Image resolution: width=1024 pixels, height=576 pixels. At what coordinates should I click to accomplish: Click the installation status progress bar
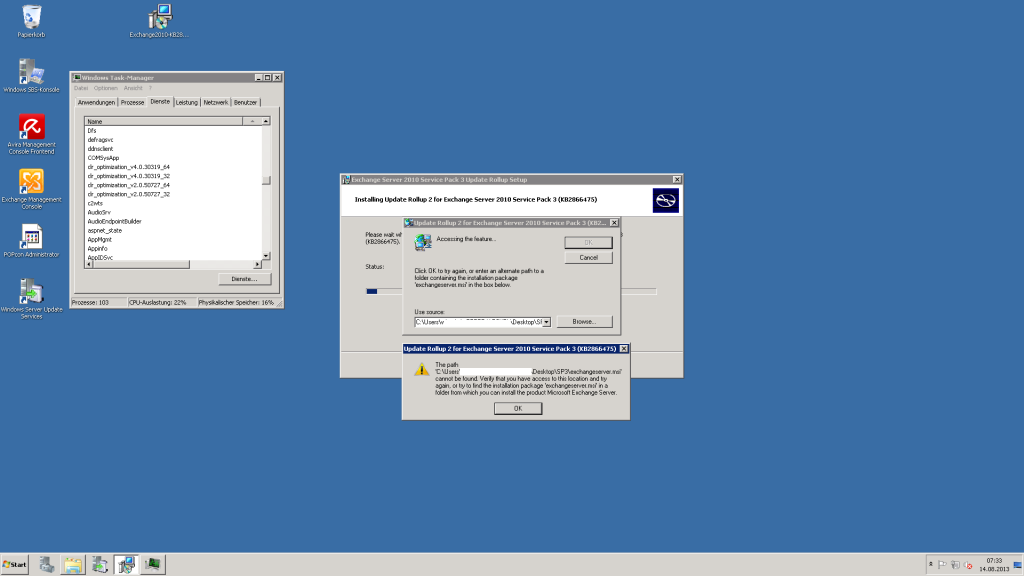(511, 291)
